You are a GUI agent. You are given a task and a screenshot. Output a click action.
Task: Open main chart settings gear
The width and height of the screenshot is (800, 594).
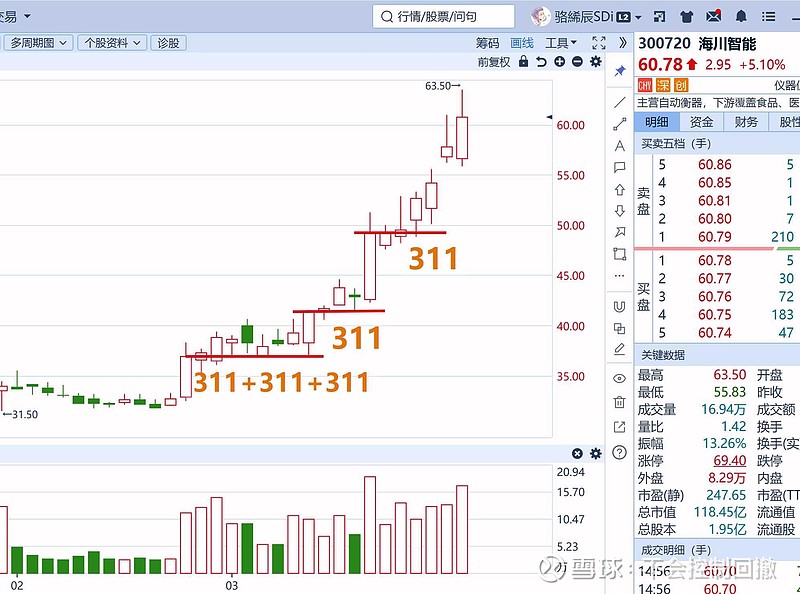pyautogui.click(x=595, y=62)
